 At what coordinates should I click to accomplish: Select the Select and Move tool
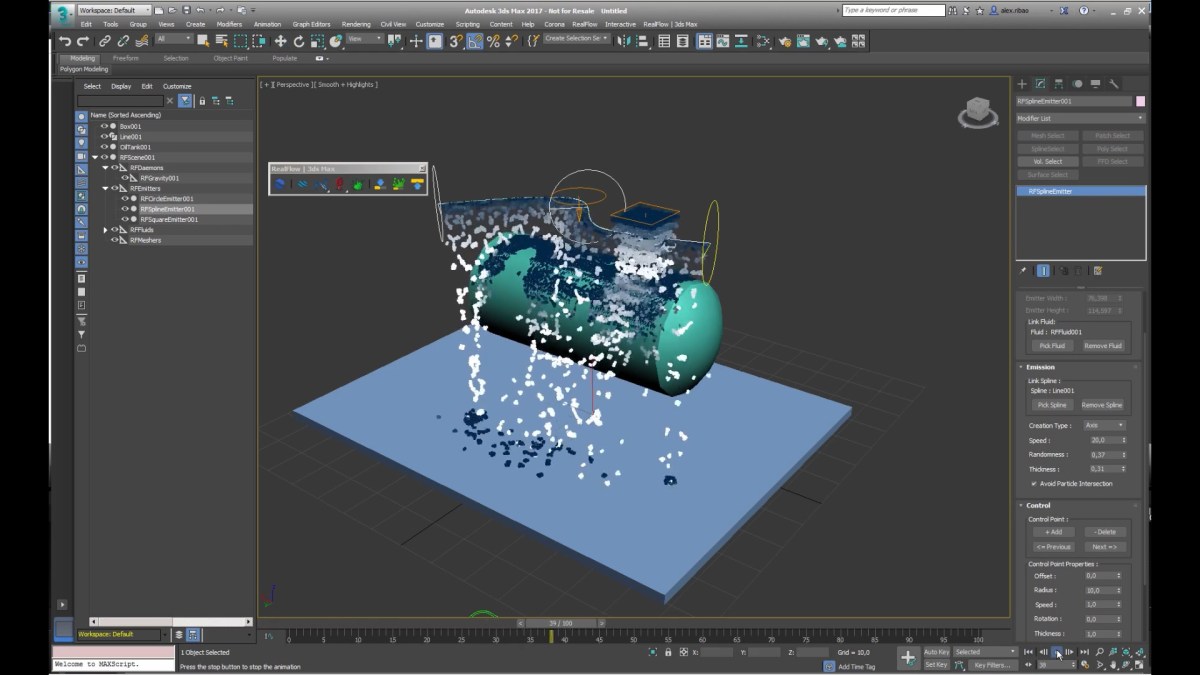click(281, 41)
